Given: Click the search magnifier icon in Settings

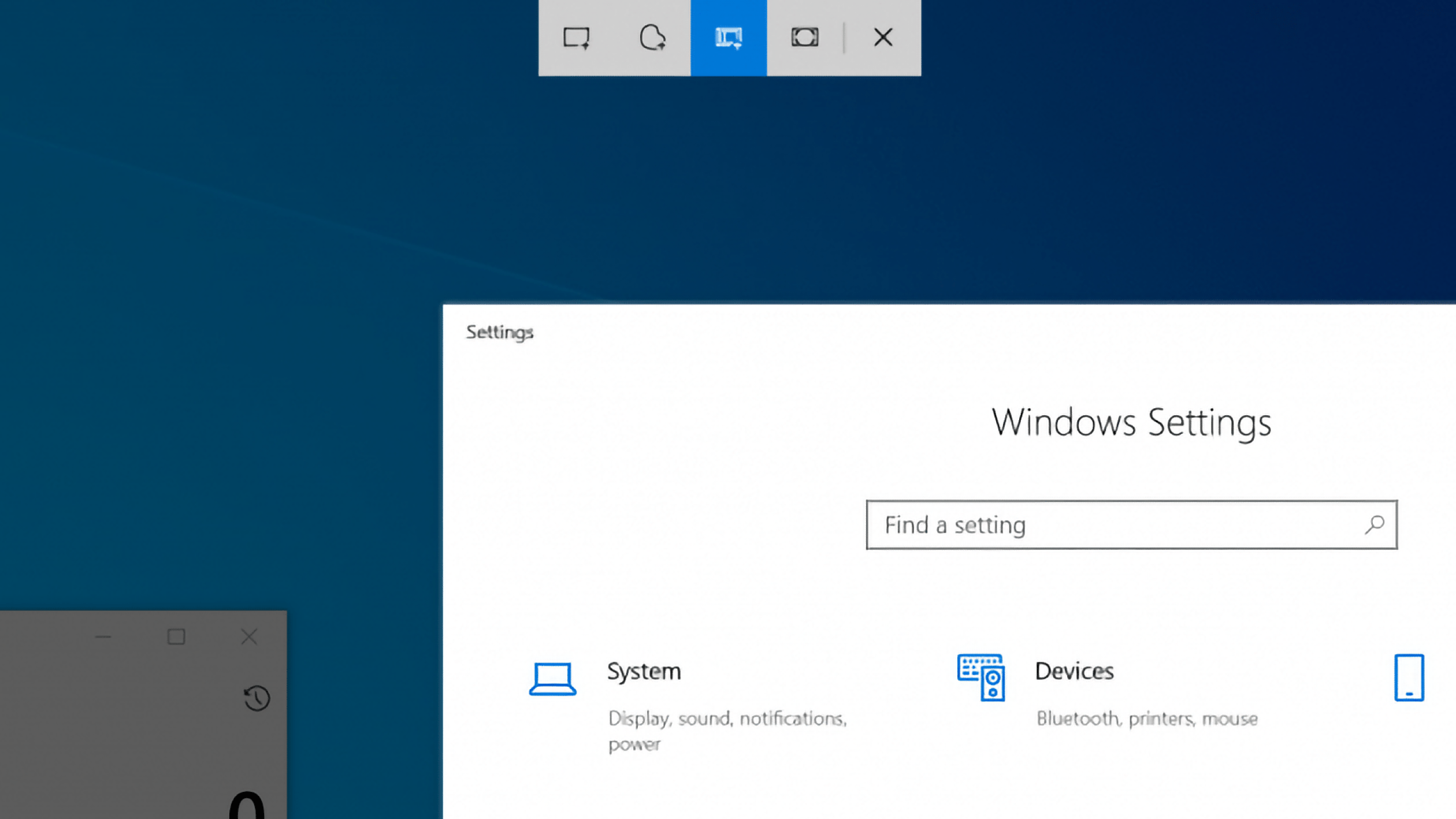Looking at the screenshot, I should pyautogui.click(x=1375, y=524).
